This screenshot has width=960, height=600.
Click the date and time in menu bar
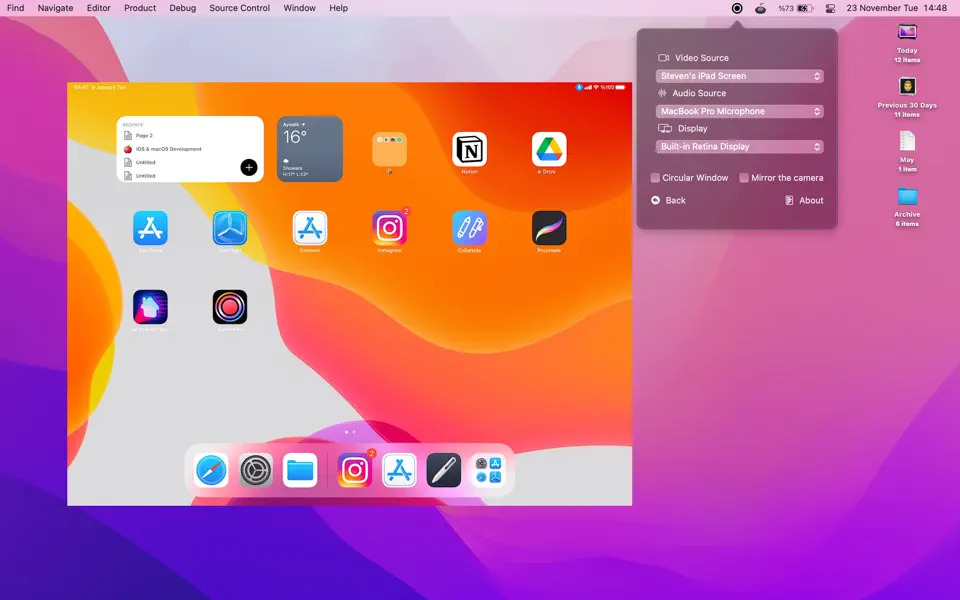896,8
